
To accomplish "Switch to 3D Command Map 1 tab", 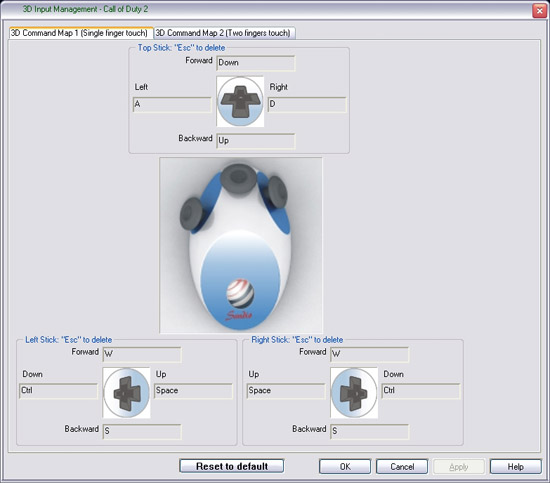I will [81, 33].
